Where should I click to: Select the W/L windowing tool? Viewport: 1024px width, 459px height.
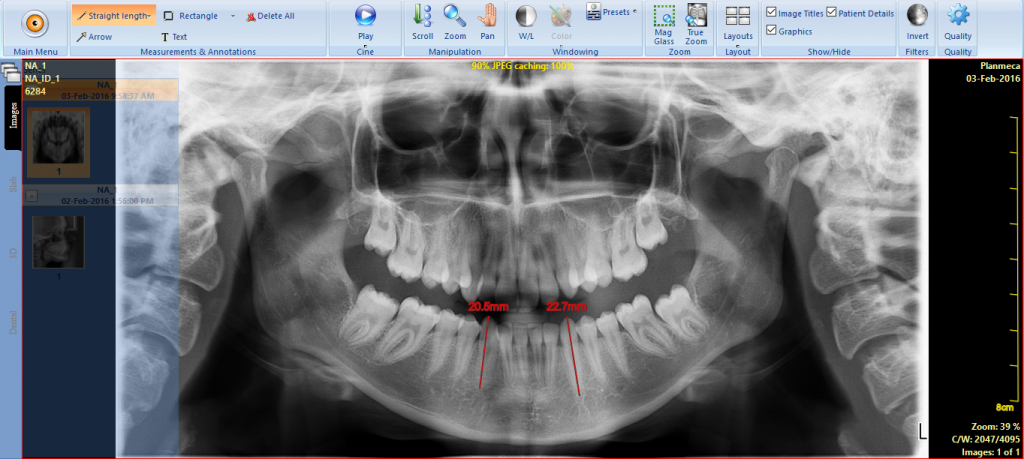tap(526, 23)
